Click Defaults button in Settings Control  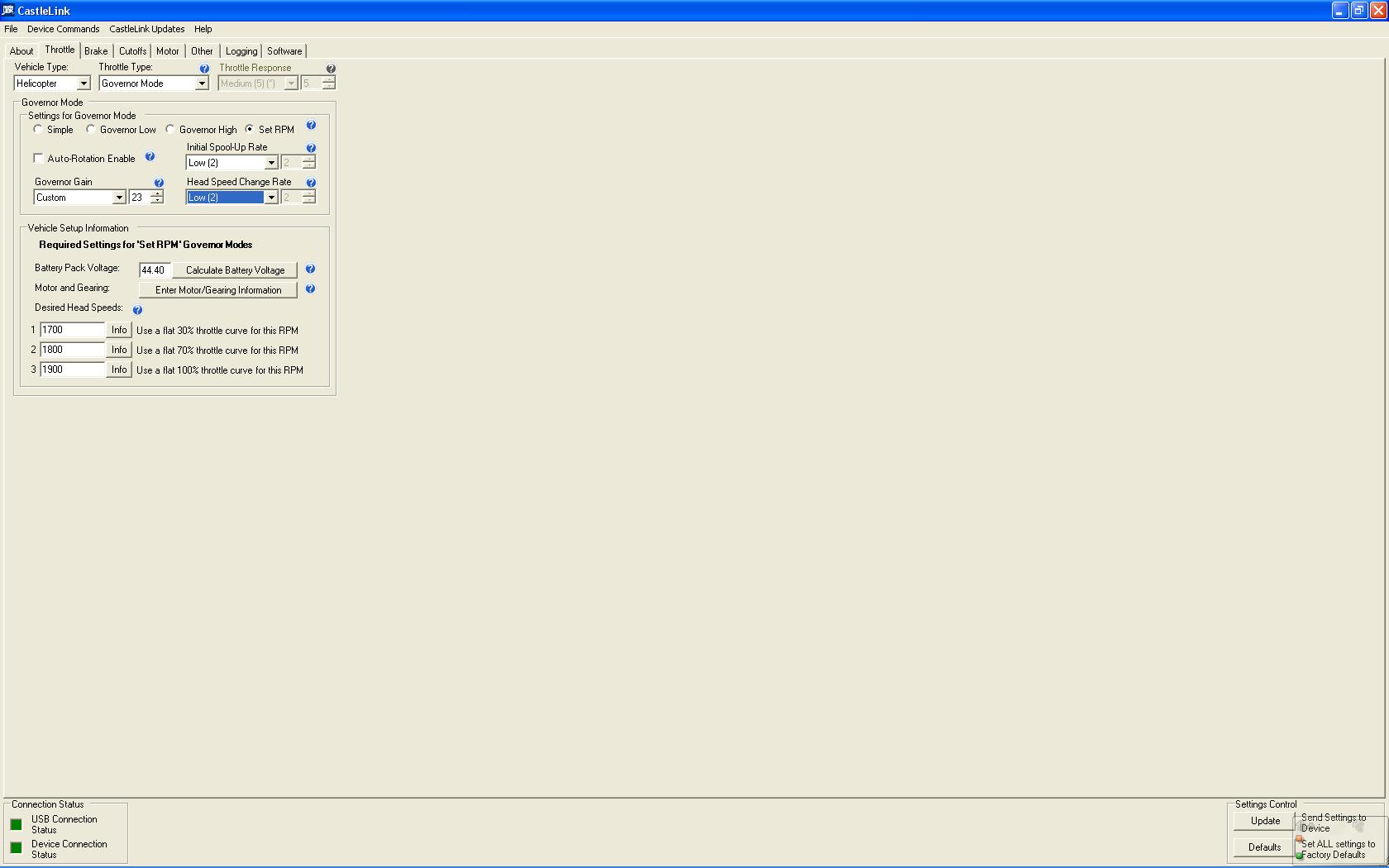(1265, 847)
